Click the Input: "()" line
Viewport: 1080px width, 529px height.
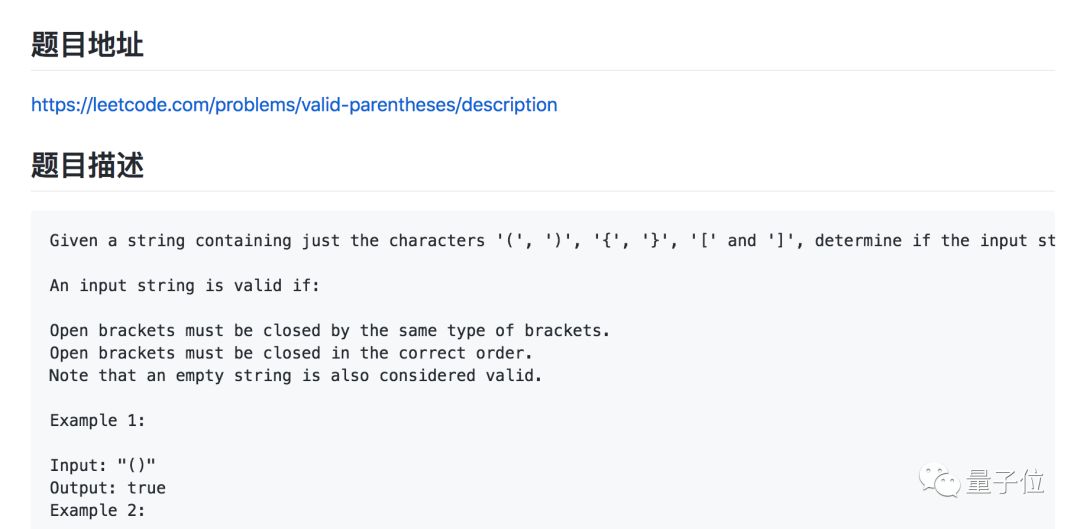coord(103,465)
